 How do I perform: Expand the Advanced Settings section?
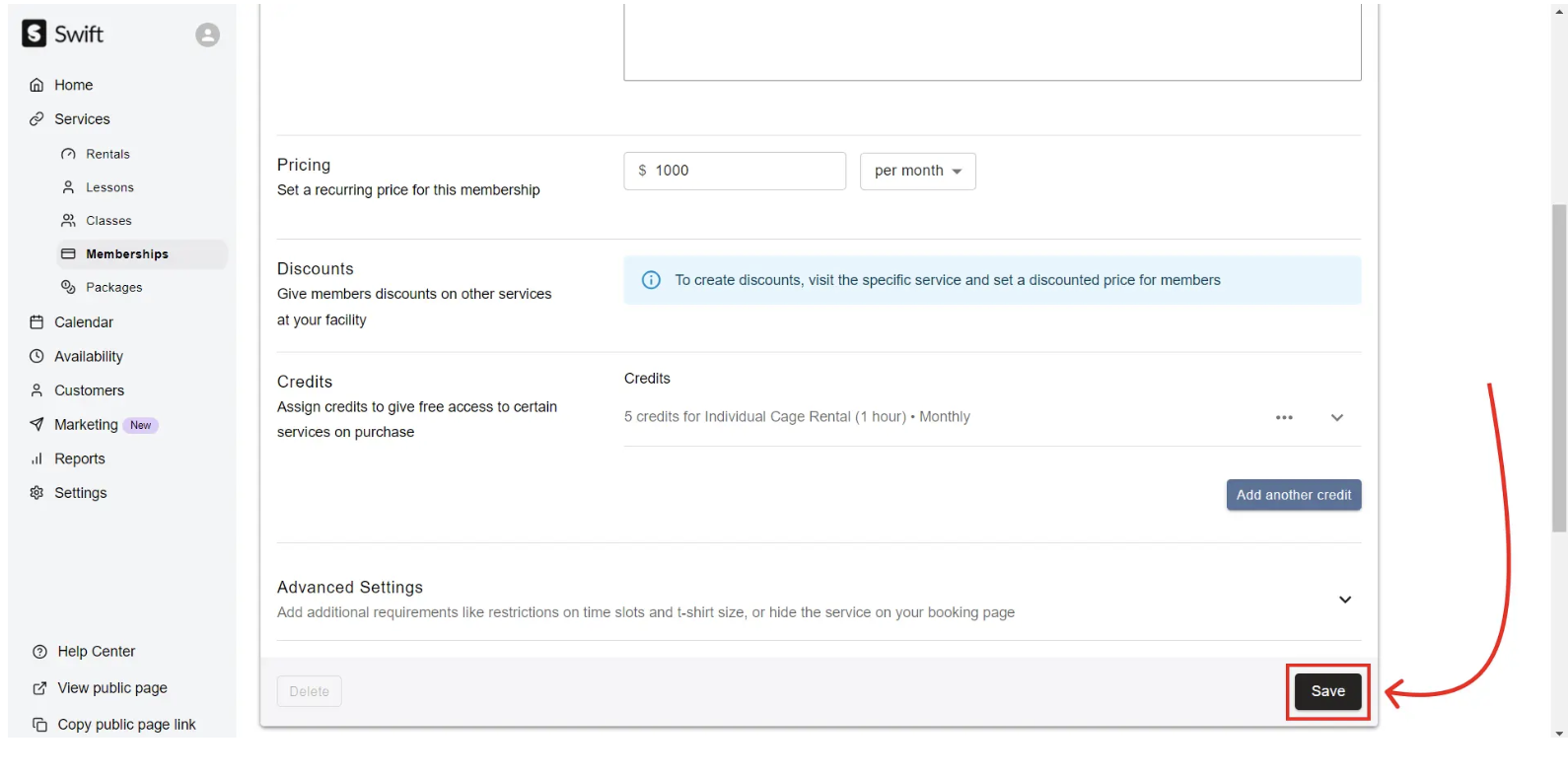tap(1344, 600)
